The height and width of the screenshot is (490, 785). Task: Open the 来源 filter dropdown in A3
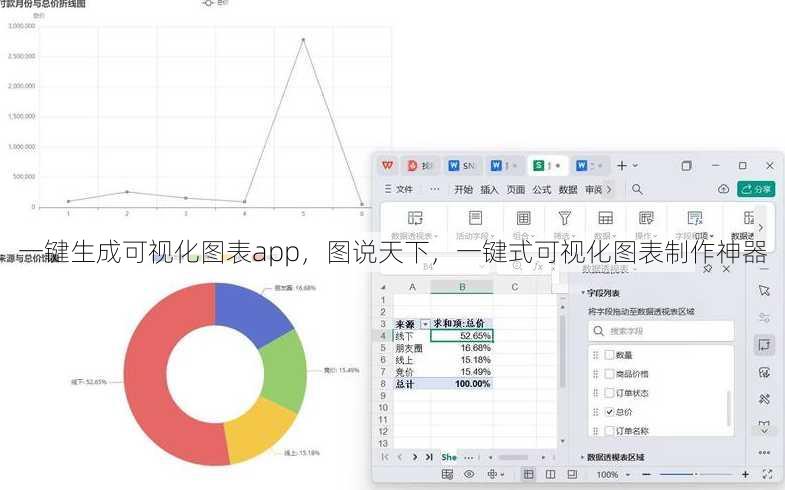[x=426, y=324]
